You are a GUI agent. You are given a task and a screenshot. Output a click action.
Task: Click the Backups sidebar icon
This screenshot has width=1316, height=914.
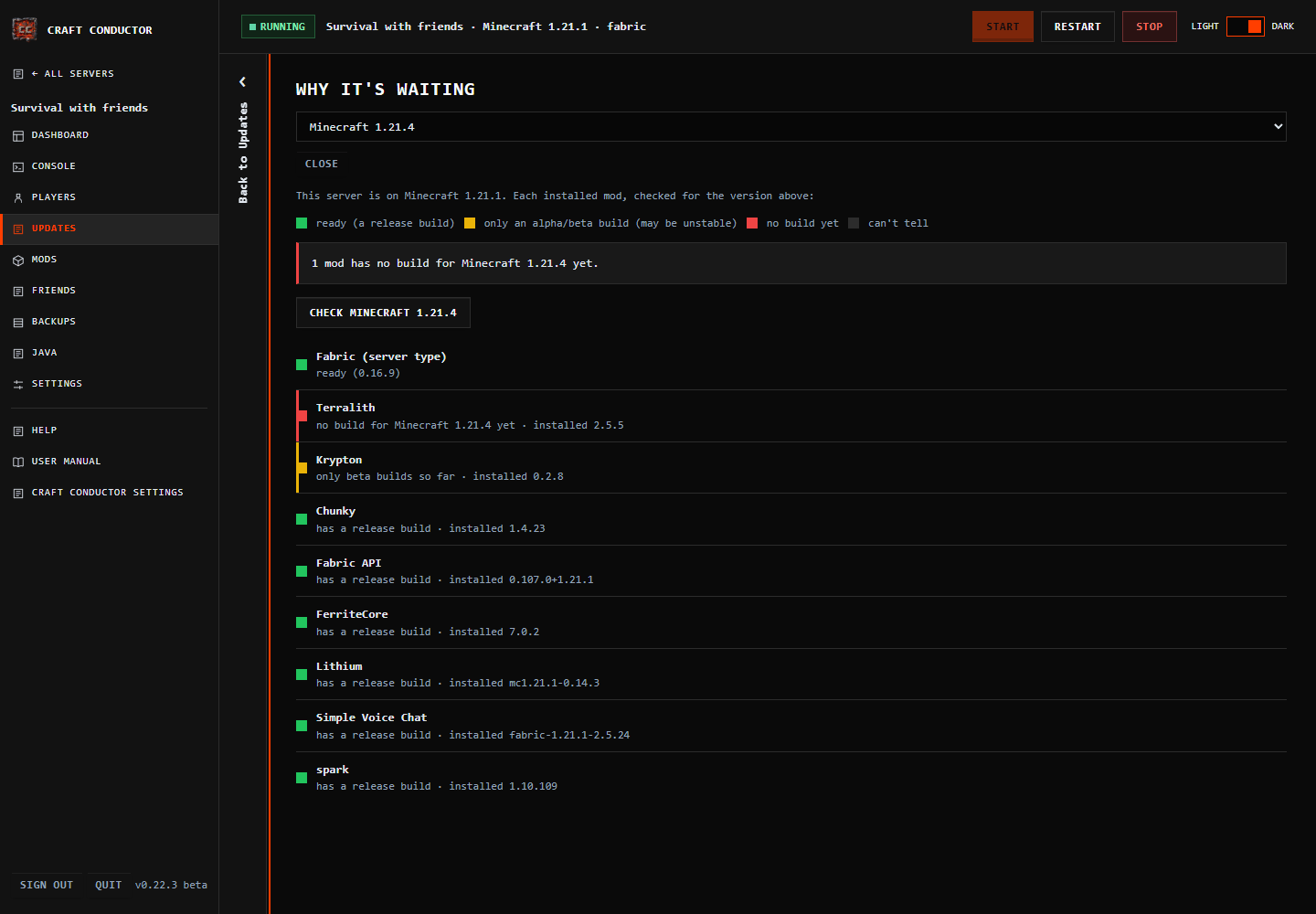click(x=18, y=322)
